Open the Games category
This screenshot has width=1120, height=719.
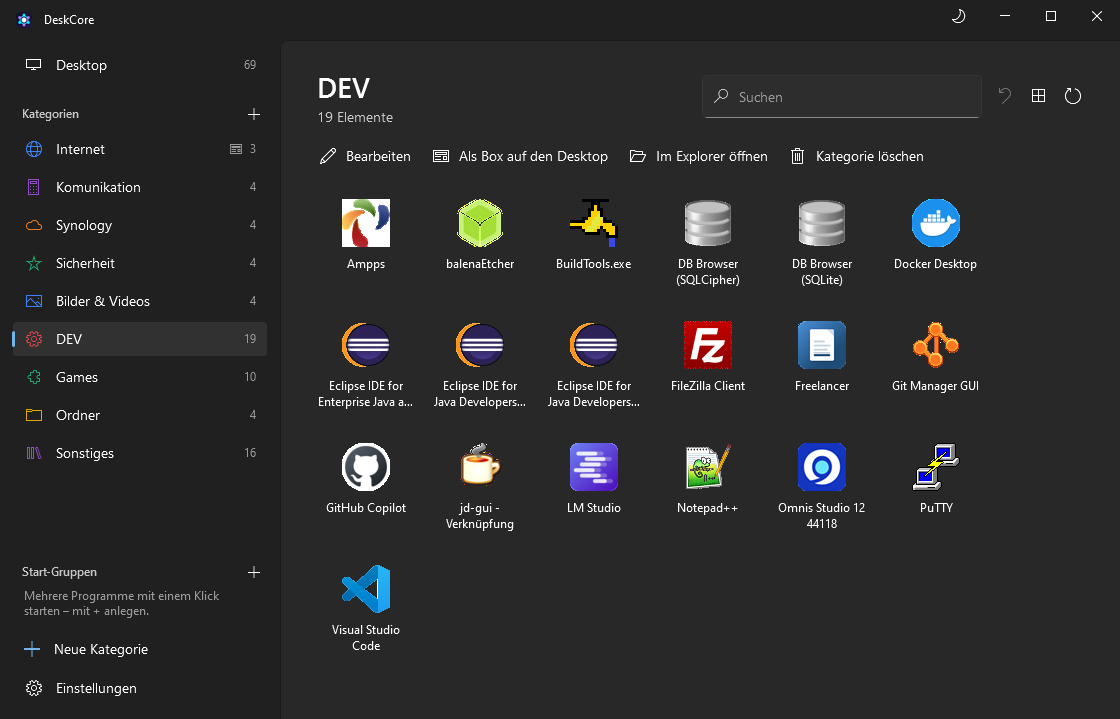point(140,377)
